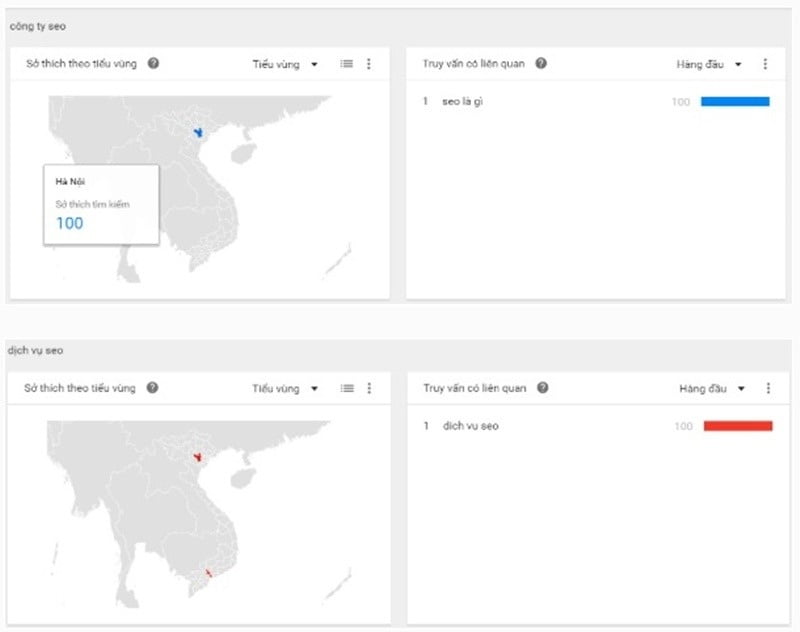This screenshot has height=632, width=800.
Task: Click the list view icon in the bottom regions panel
Action: click(346, 388)
